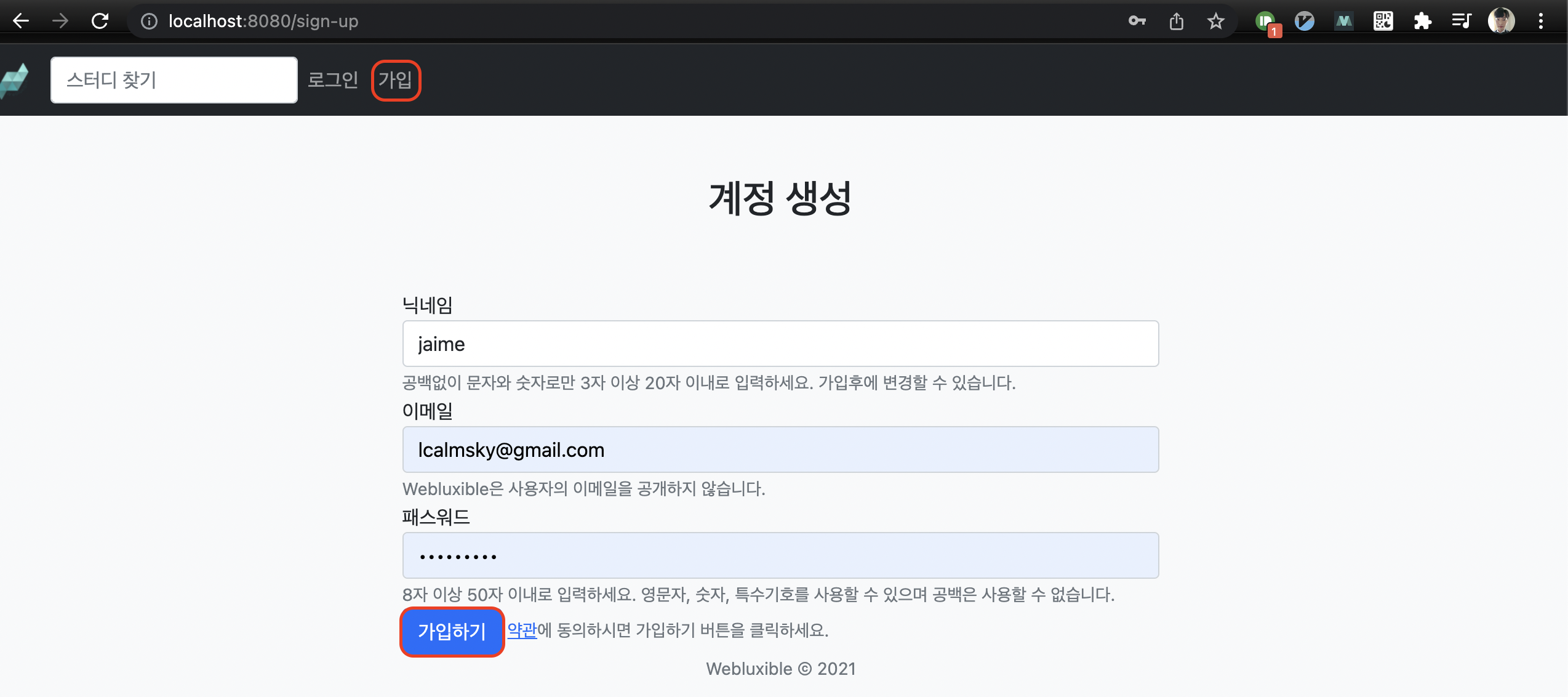
Task: Click the share page icon
Action: pyautogui.click(x=1176, y=22)
